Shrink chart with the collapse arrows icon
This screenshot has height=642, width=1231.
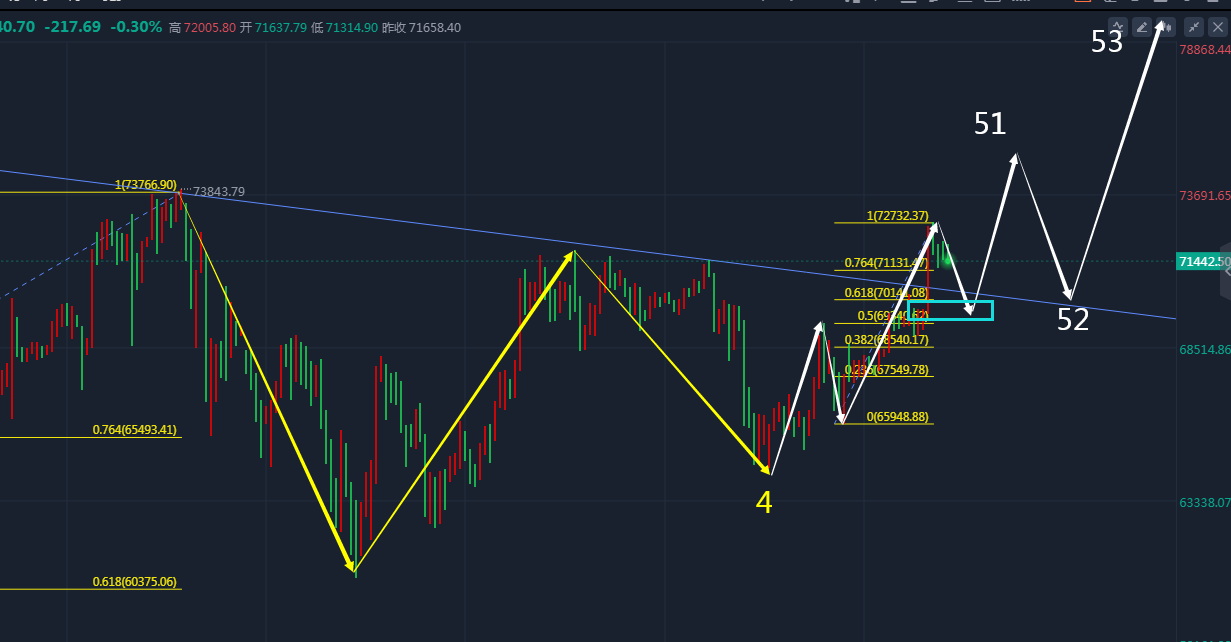1194,27
